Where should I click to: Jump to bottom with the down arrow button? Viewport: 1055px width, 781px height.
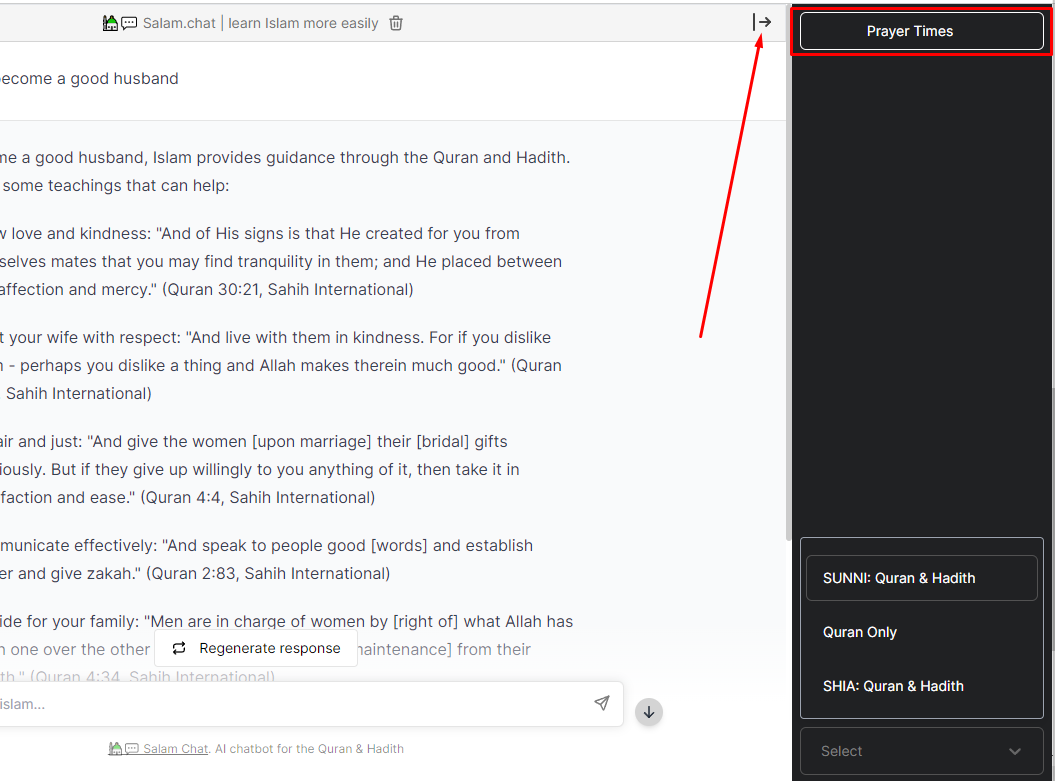(x=649, y=712)
